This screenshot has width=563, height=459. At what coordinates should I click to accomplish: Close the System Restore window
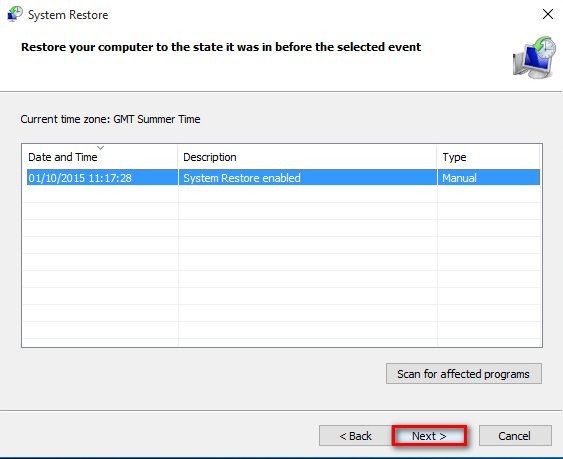(548, 14)
